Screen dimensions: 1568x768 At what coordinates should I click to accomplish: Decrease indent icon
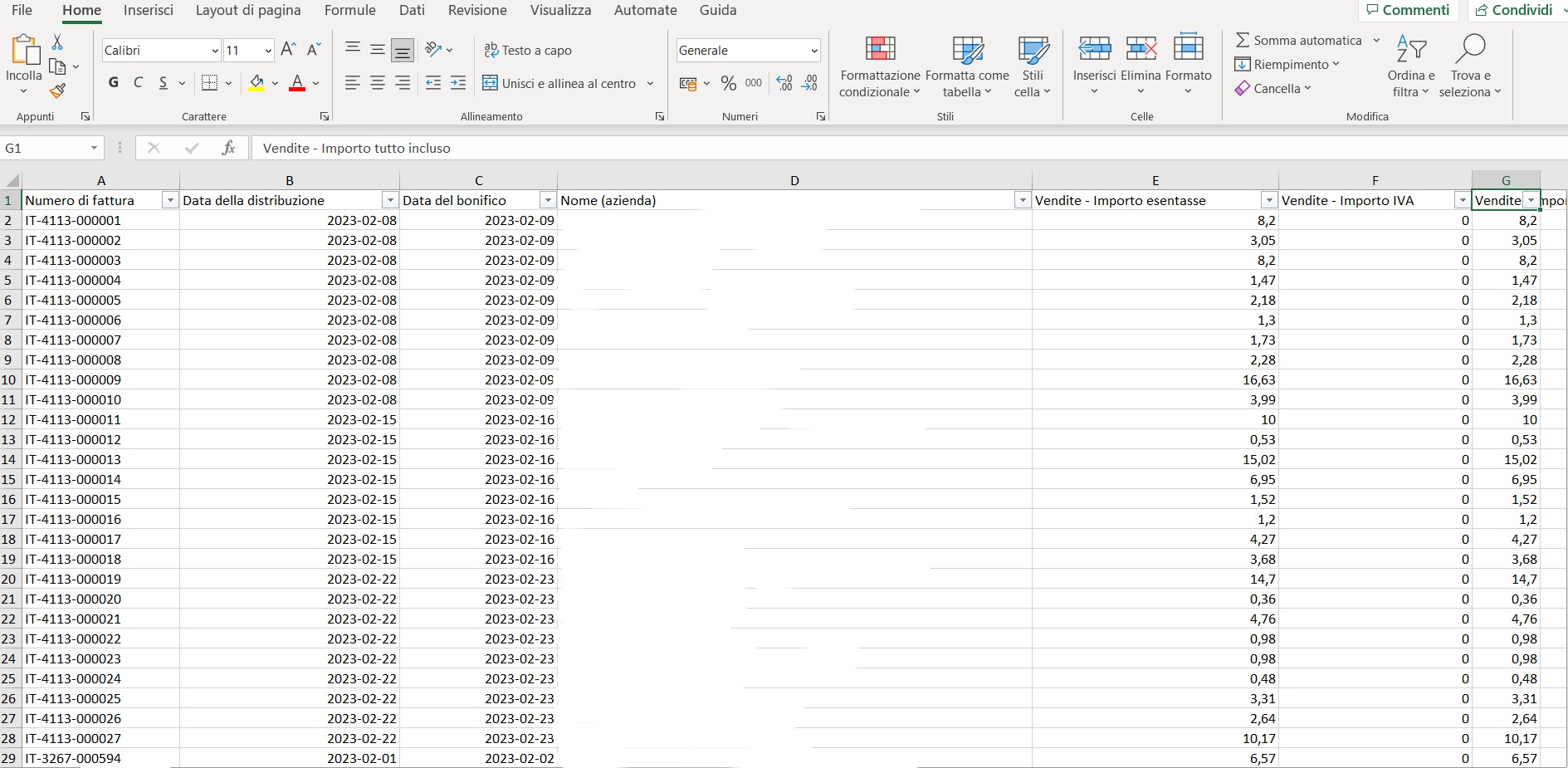(x=433, y=83)
